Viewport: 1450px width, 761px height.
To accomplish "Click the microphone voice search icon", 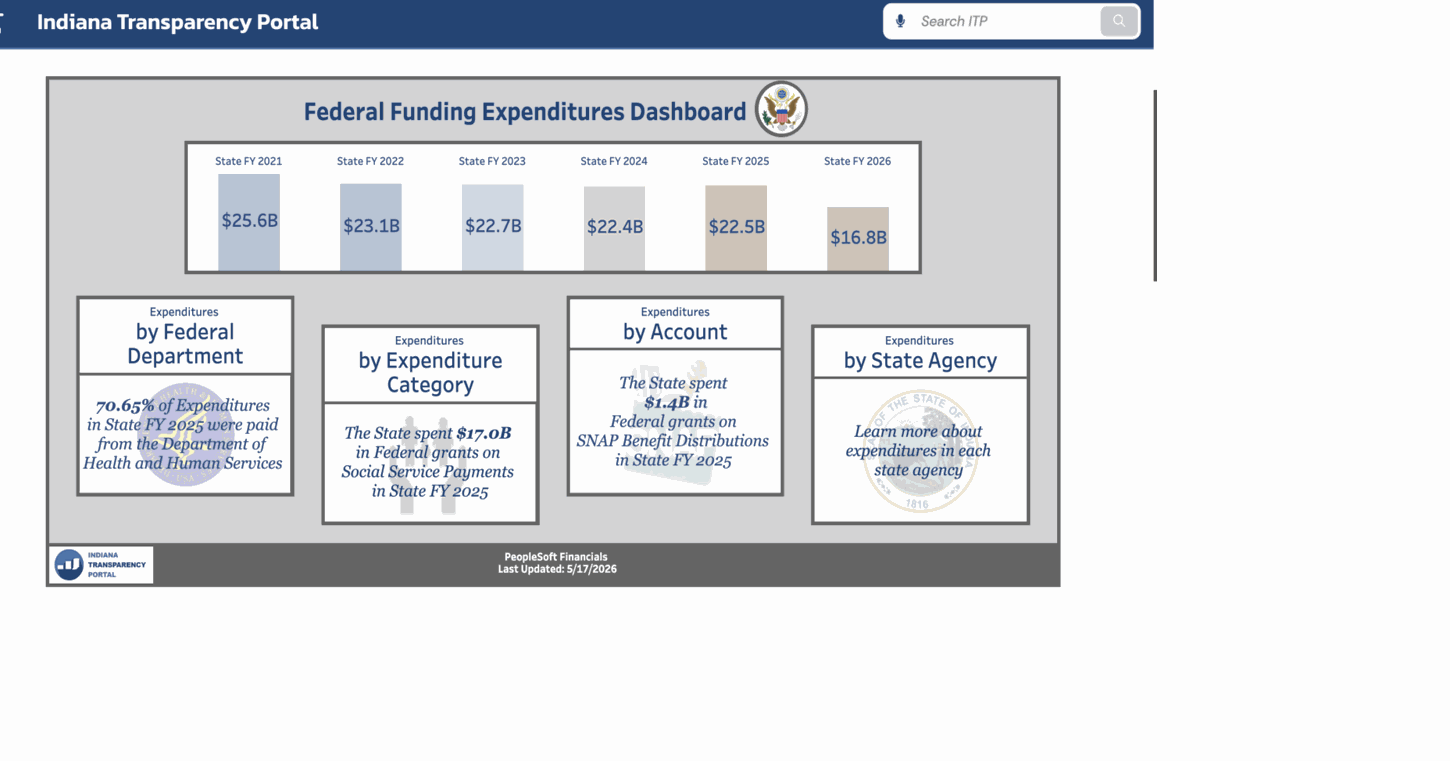I will [x=900, y=21].
